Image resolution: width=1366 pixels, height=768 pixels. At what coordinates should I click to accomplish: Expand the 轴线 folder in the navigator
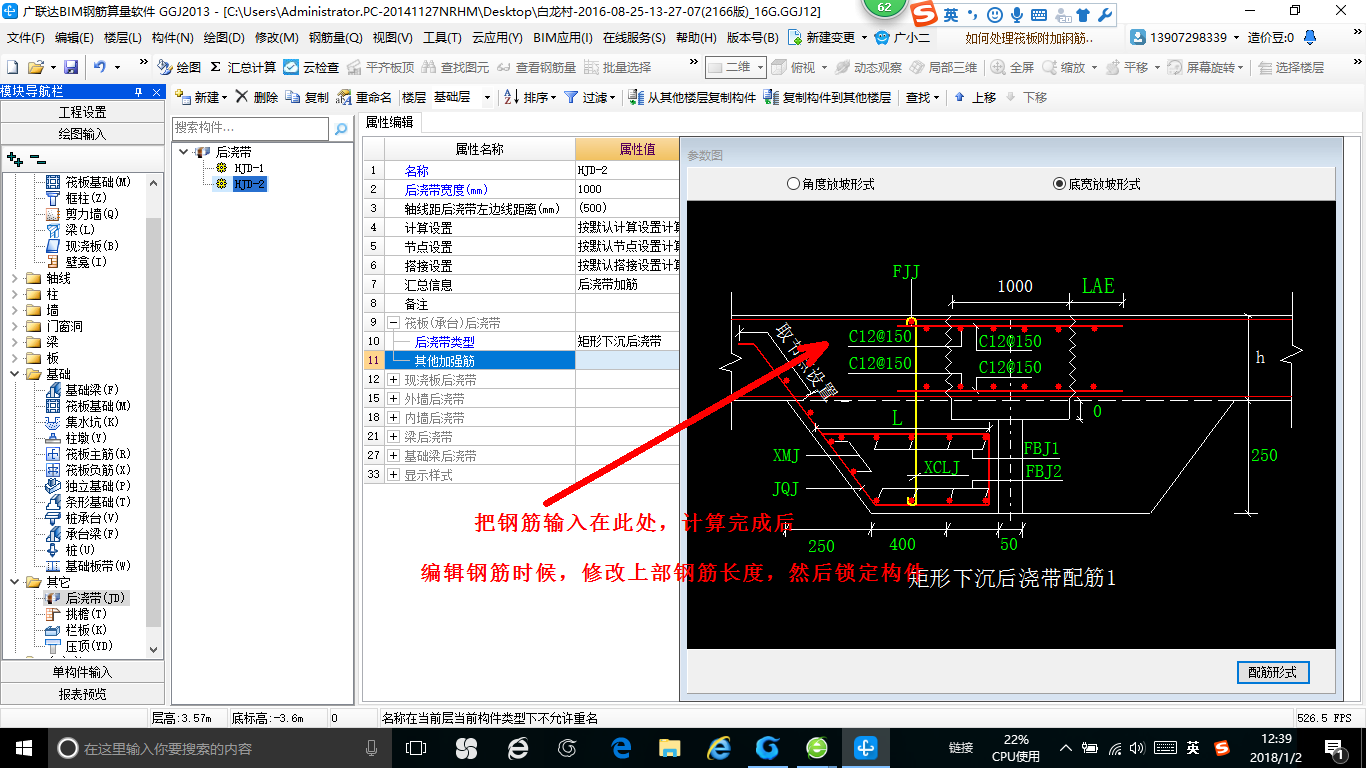tap(15, 279)
